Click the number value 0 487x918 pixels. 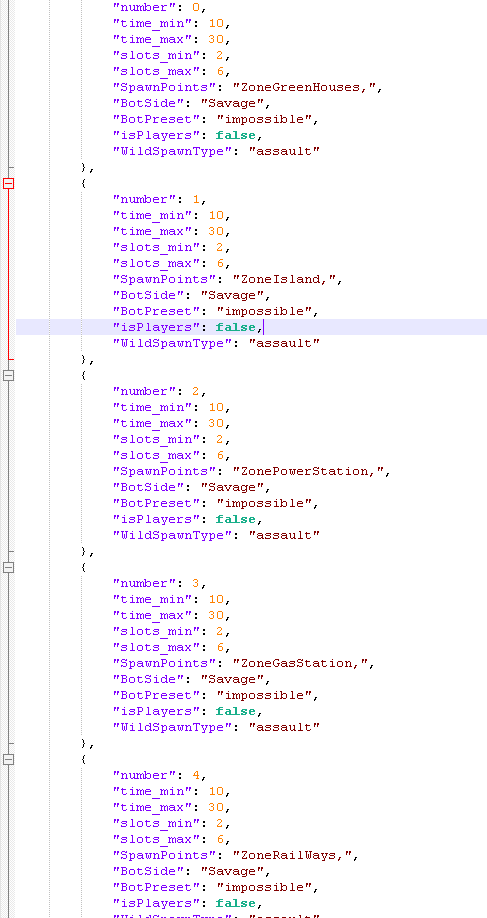[x=196, y=8]
